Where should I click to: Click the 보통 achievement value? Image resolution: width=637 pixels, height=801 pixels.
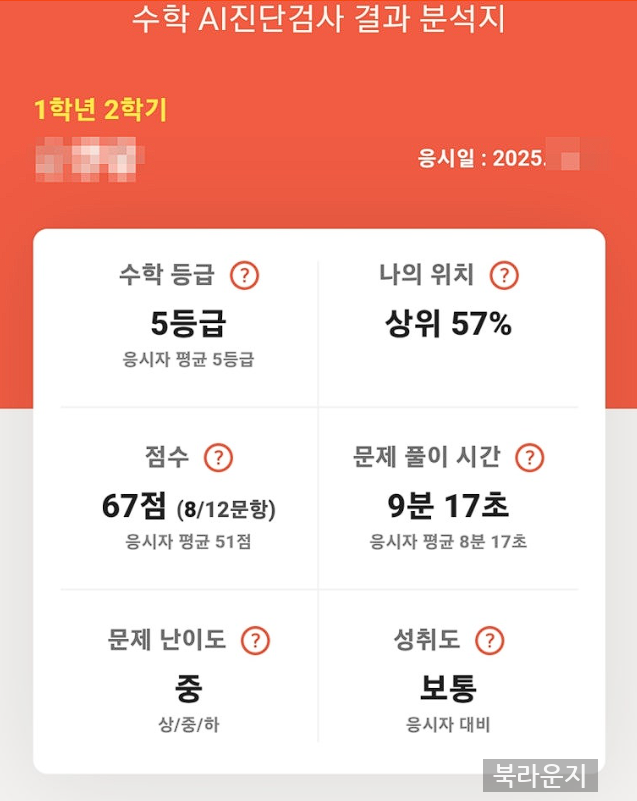click(x=448, y=688)
